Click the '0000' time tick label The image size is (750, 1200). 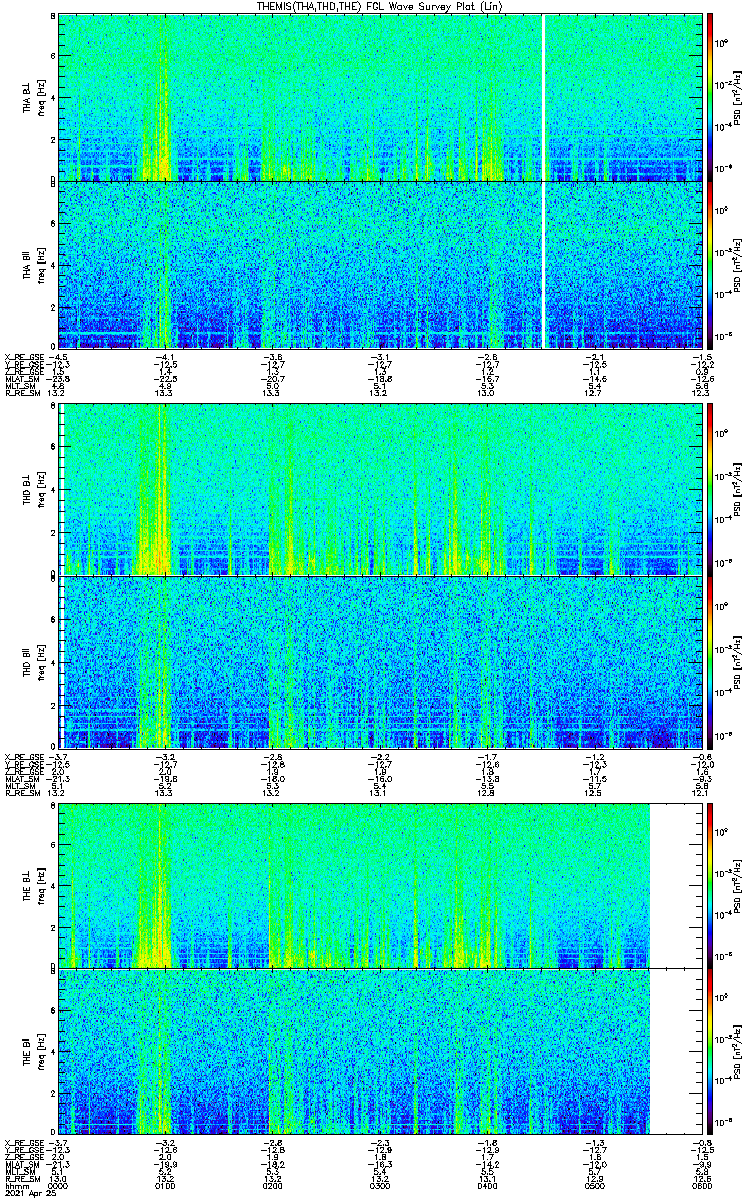click(x=59, y=1186)
